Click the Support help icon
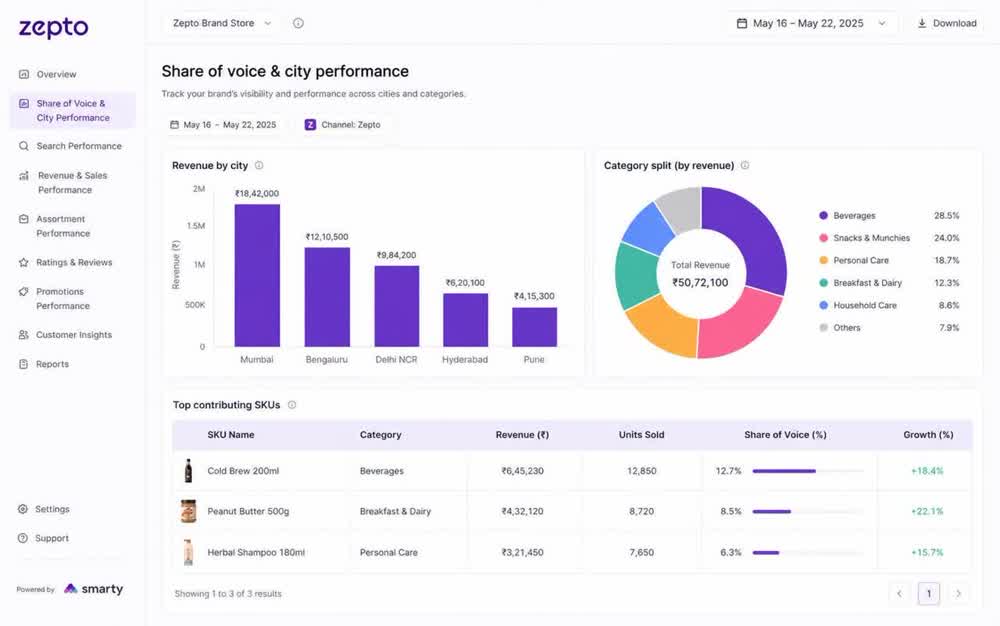This screenshot has width=1000, height=626. pyautogui.click(x=23, y=538)
